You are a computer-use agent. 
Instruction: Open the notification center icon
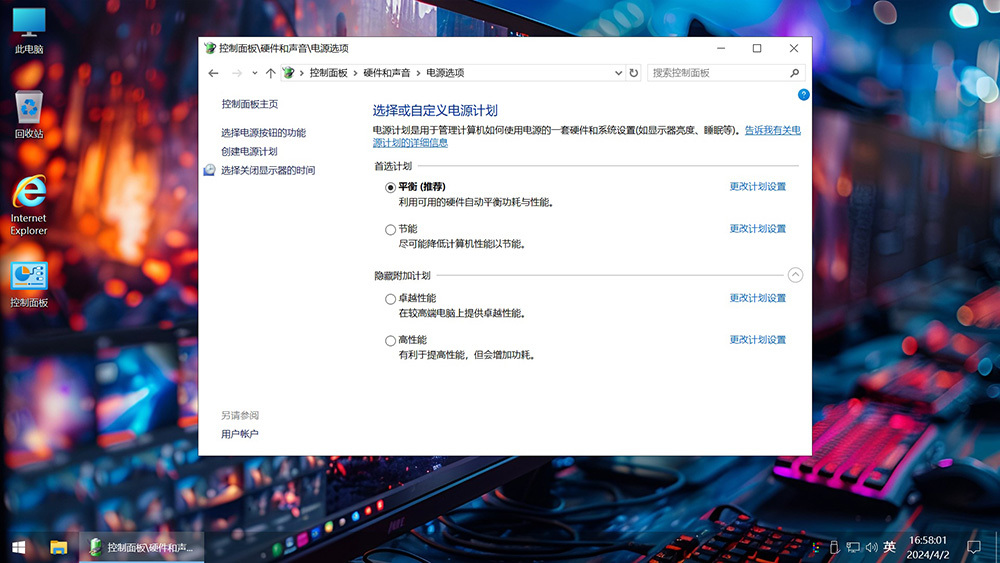coord(974,547)
